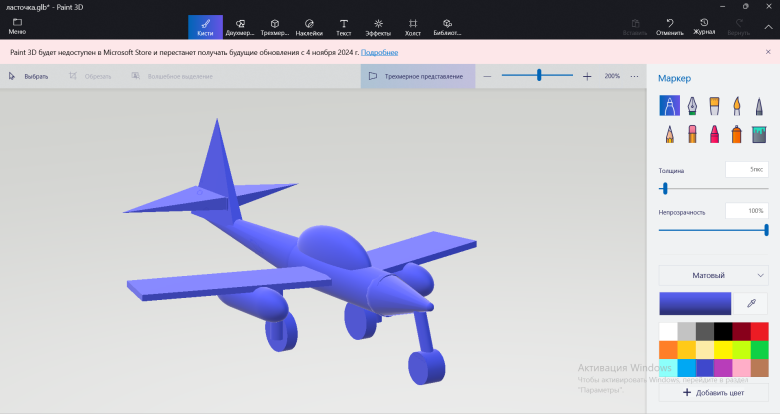Click the zoom in plus icon
Viewport: 780px width, 414px height.
pos(587,76)
